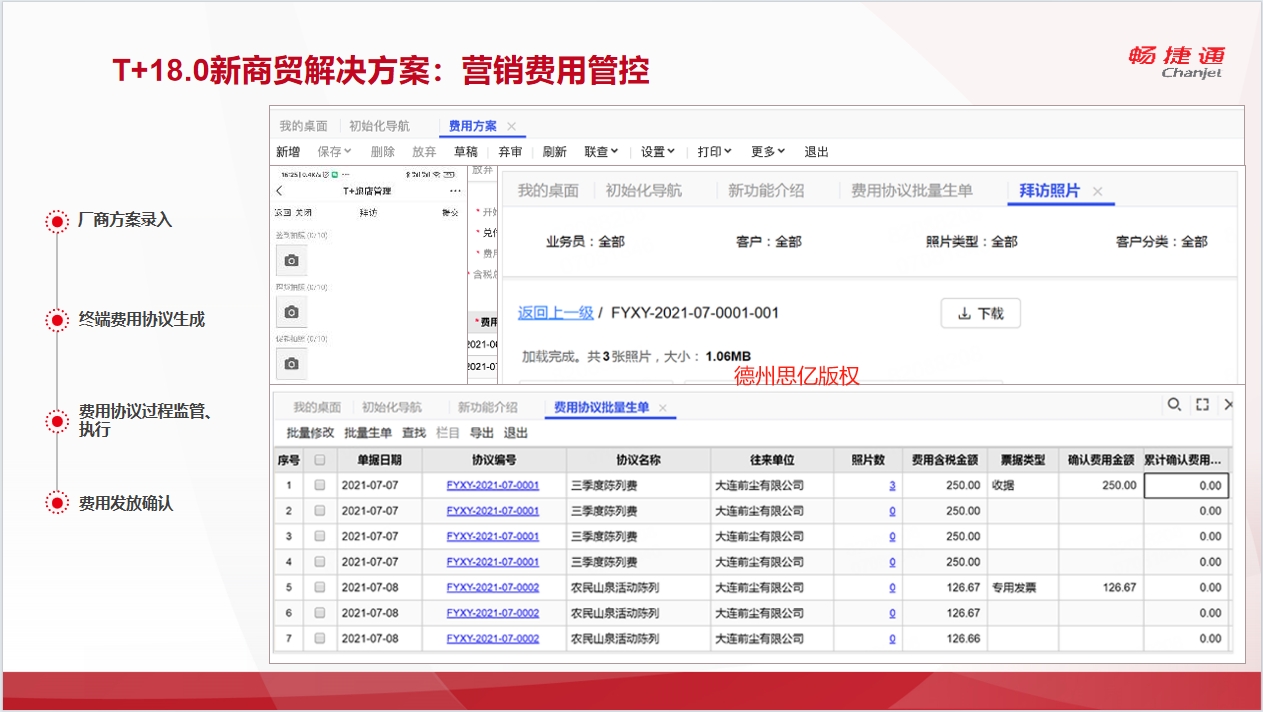Check the checkbox for row 6
This screenshot has height=712, width=1263.
click(x=320, y=613)
